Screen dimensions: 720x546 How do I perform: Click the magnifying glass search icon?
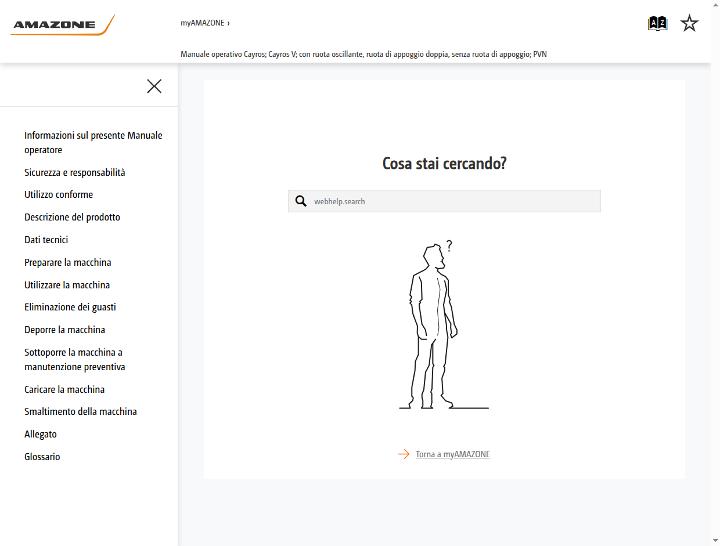click(x=301, y=201)
